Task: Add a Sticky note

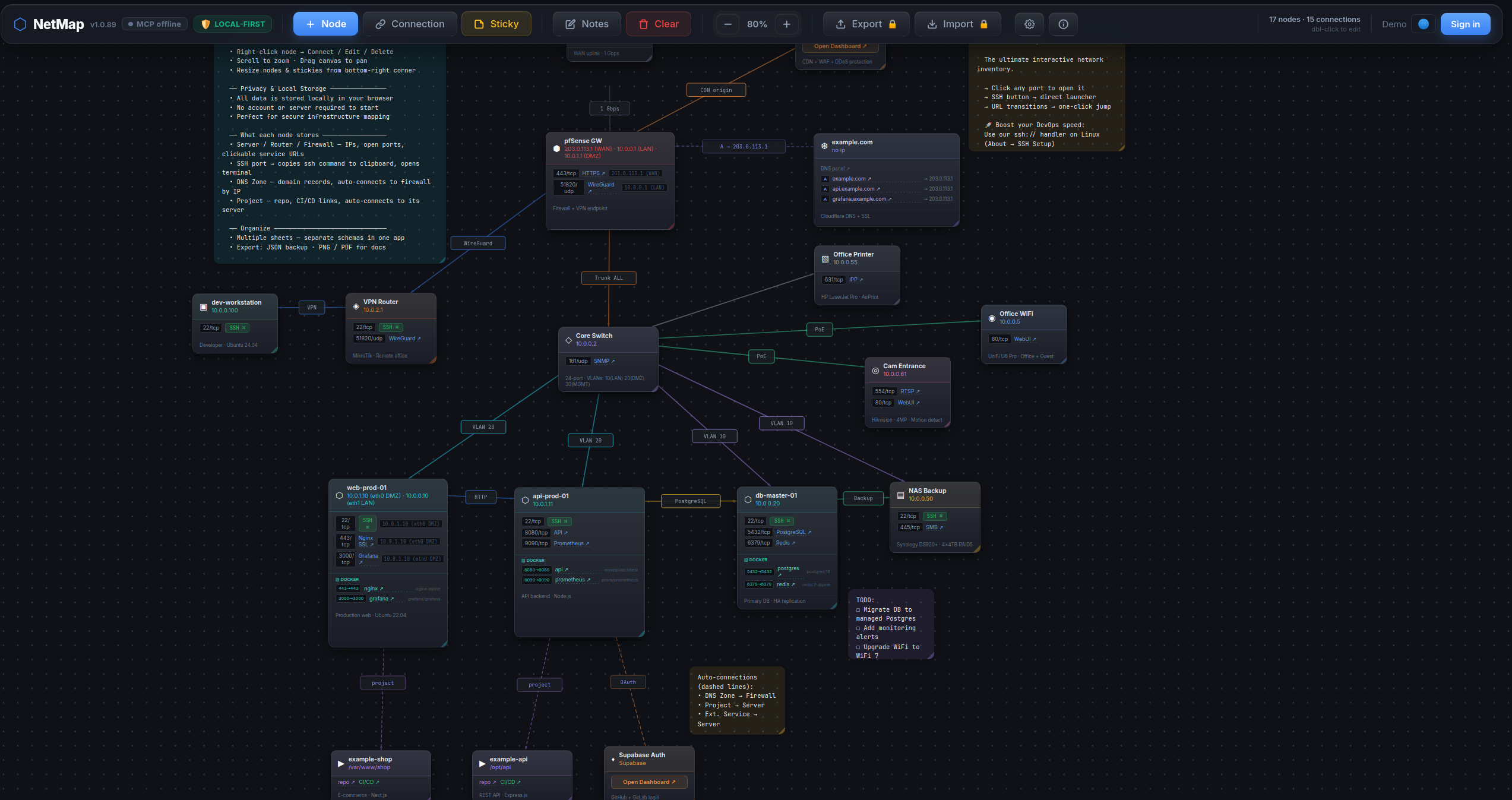Action: click(x=496, y=24)
